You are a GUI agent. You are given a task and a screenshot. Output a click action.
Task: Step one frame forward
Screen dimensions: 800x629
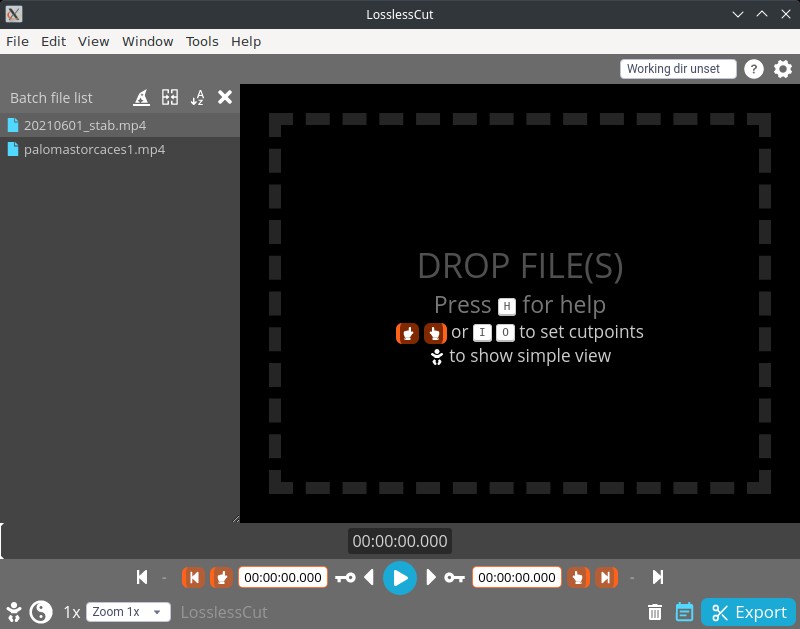(x=431, y=577)
